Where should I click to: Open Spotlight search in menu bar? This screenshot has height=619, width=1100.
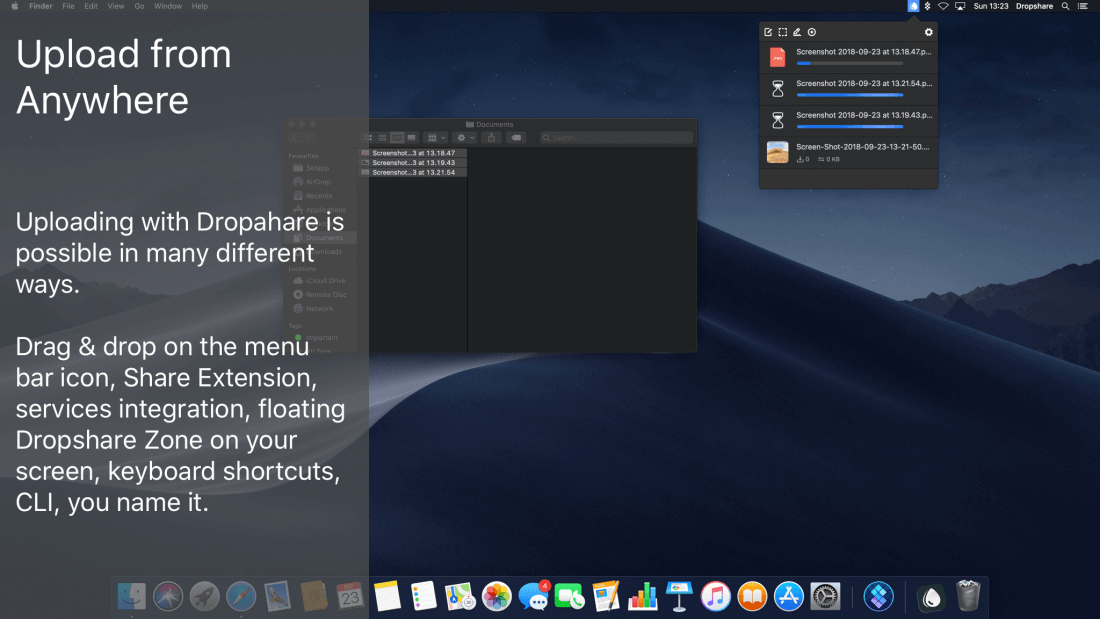(1065, 6)
